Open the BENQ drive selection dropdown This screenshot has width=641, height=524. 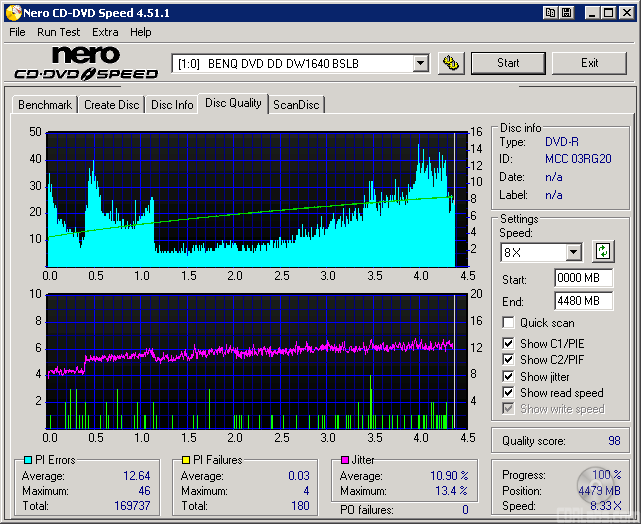tap(420, 64)
